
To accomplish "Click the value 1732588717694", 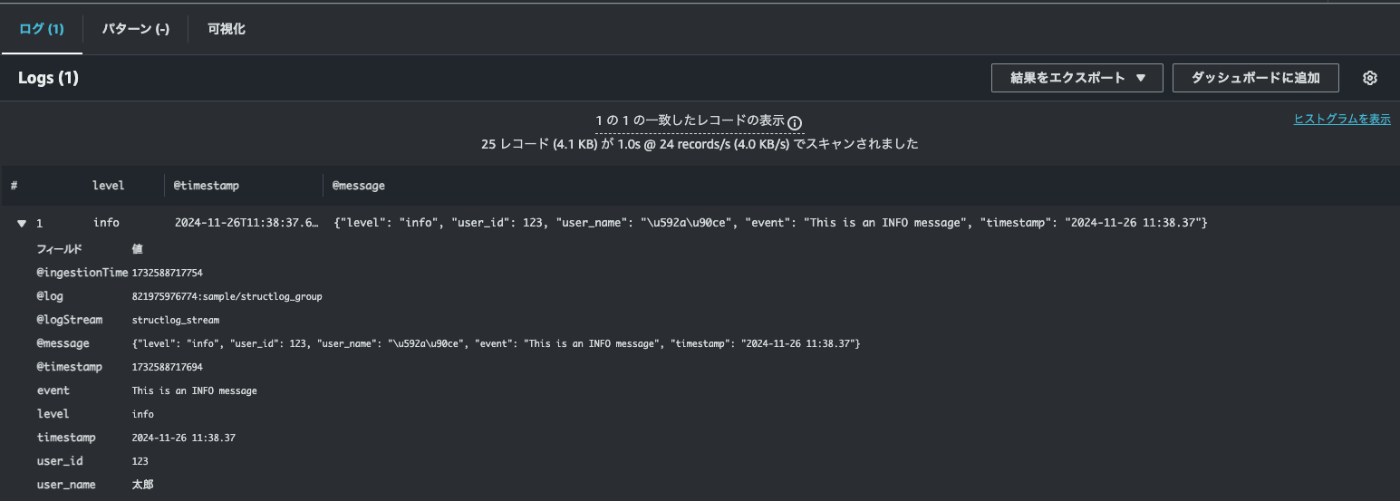I will pos(168,367).
